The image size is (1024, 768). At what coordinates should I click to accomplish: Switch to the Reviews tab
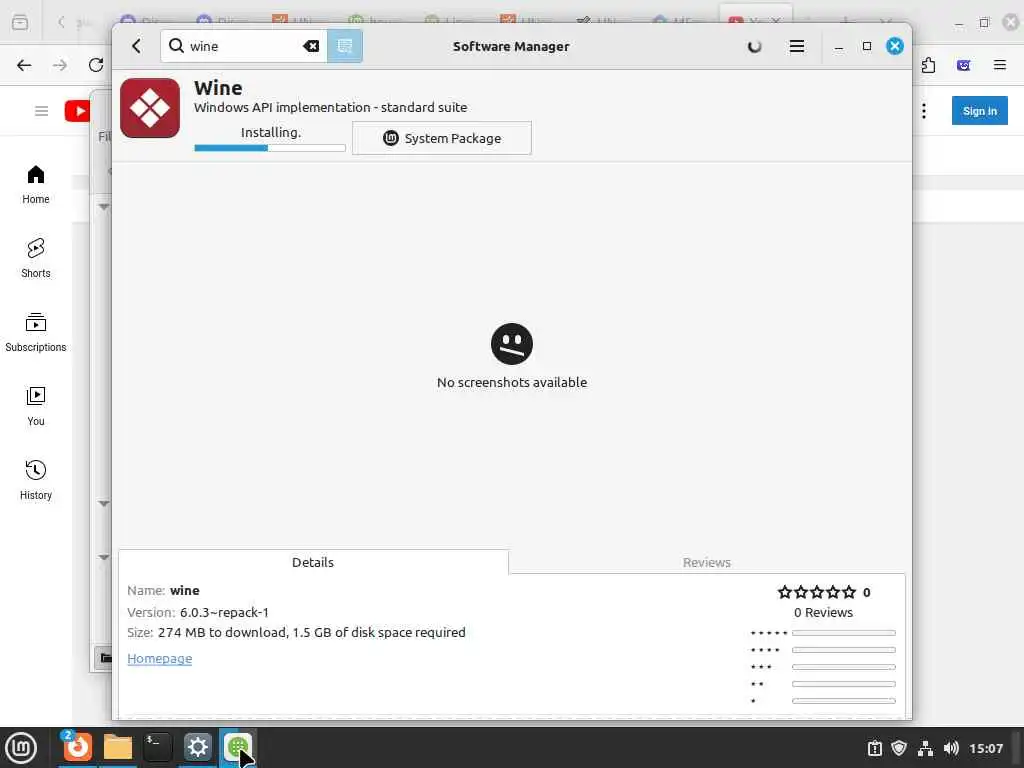[707, 562]
